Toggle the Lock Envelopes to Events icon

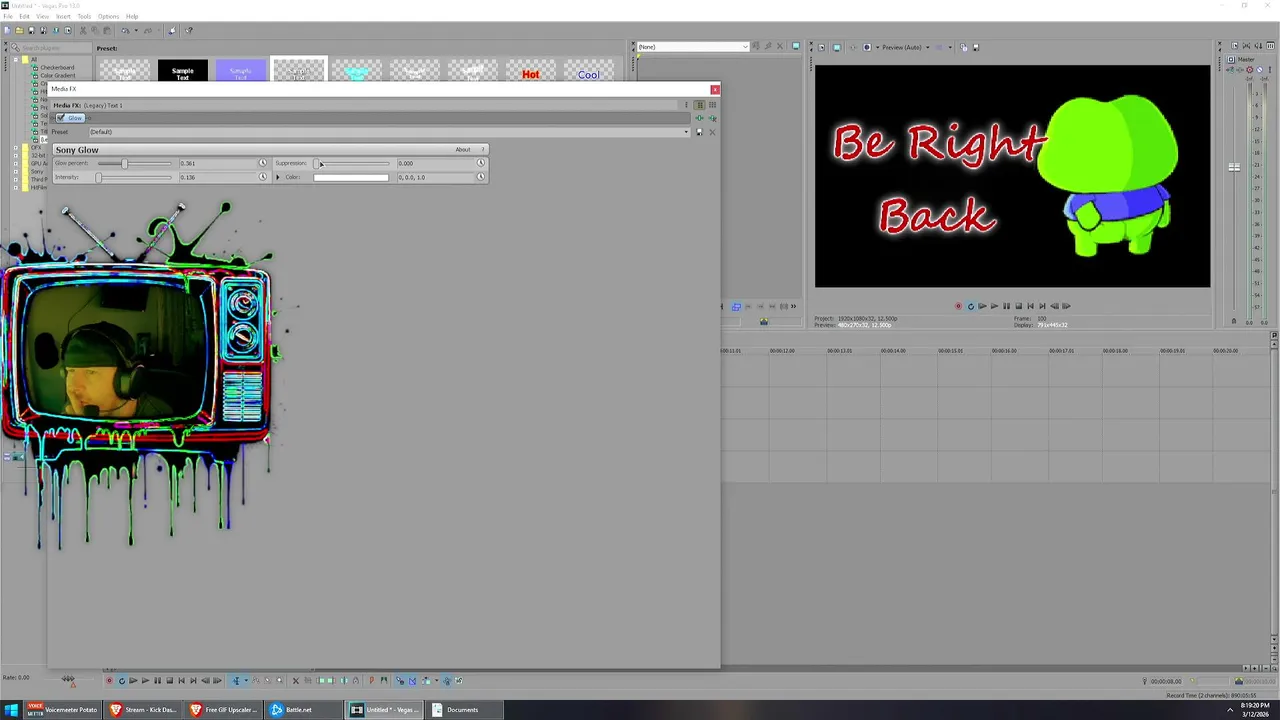(447, 681)
